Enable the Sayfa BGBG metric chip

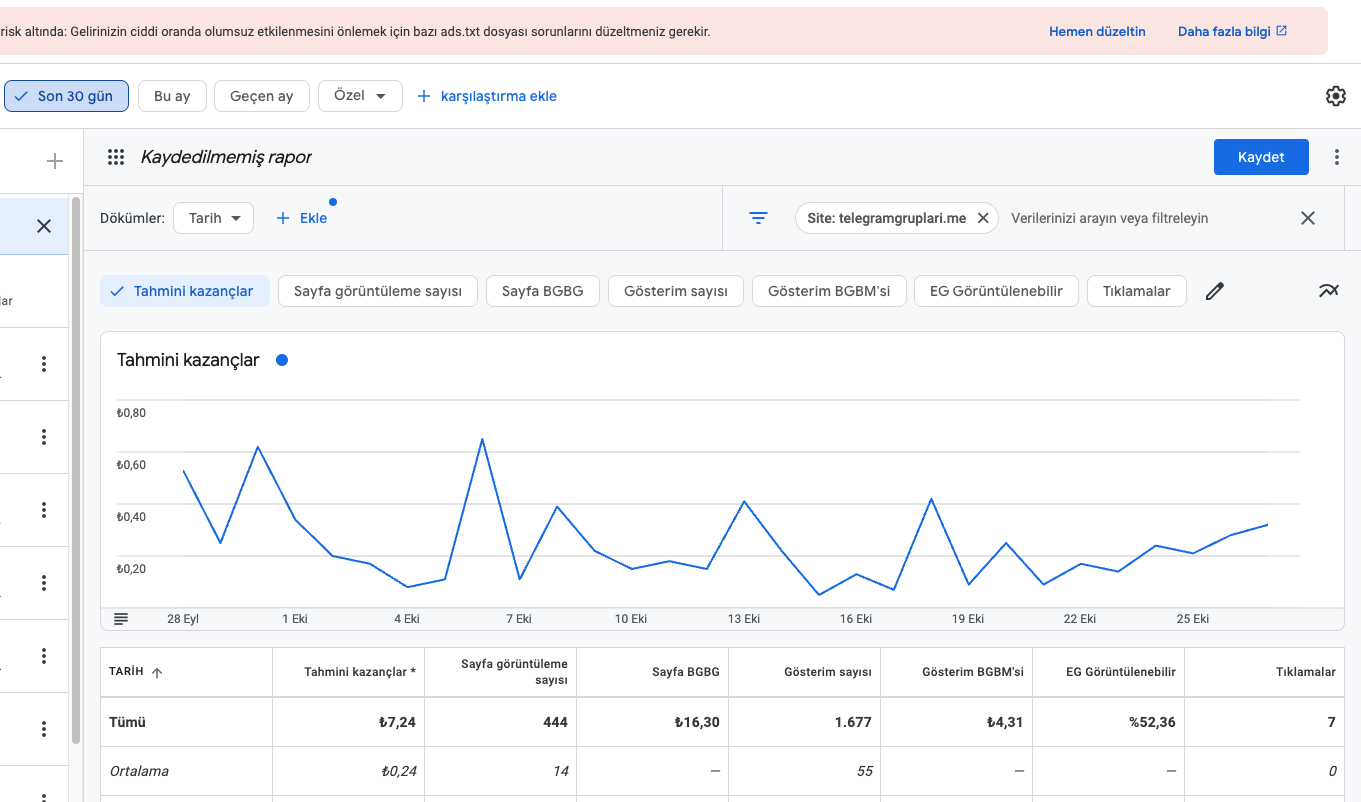coord(542,291)
